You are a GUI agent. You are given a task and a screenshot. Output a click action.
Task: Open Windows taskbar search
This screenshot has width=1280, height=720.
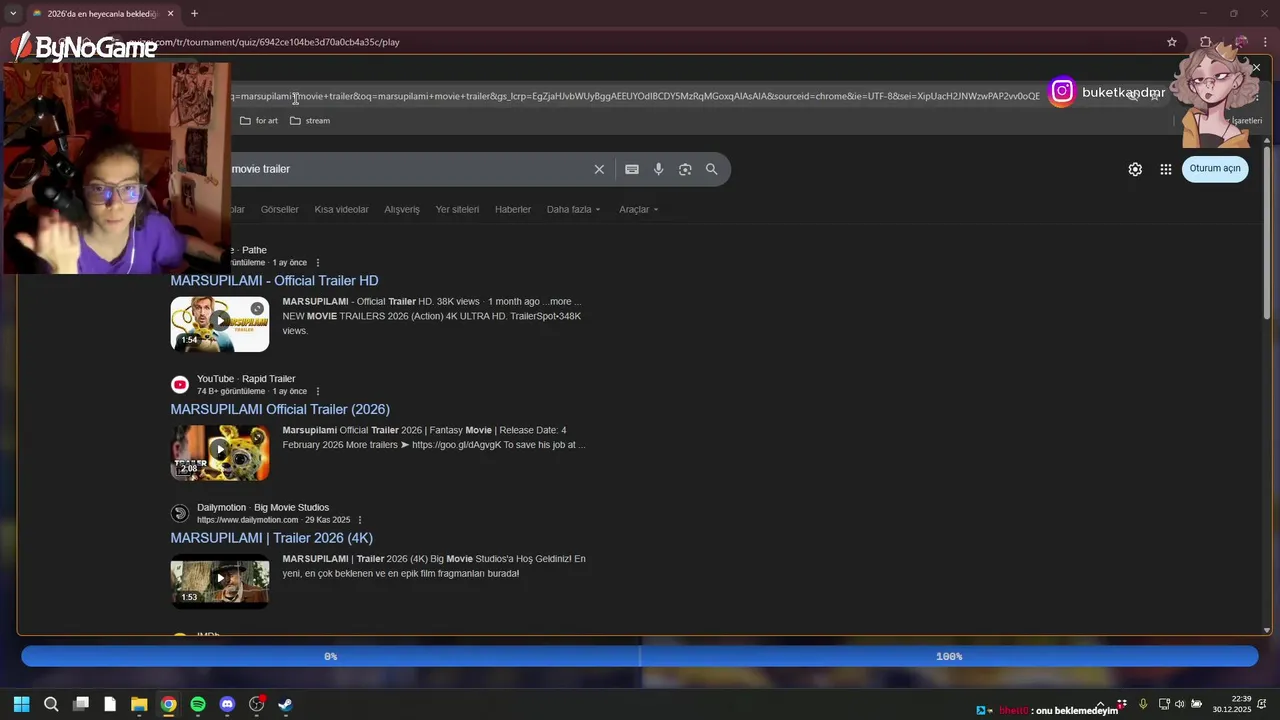(x=51, y=704)
